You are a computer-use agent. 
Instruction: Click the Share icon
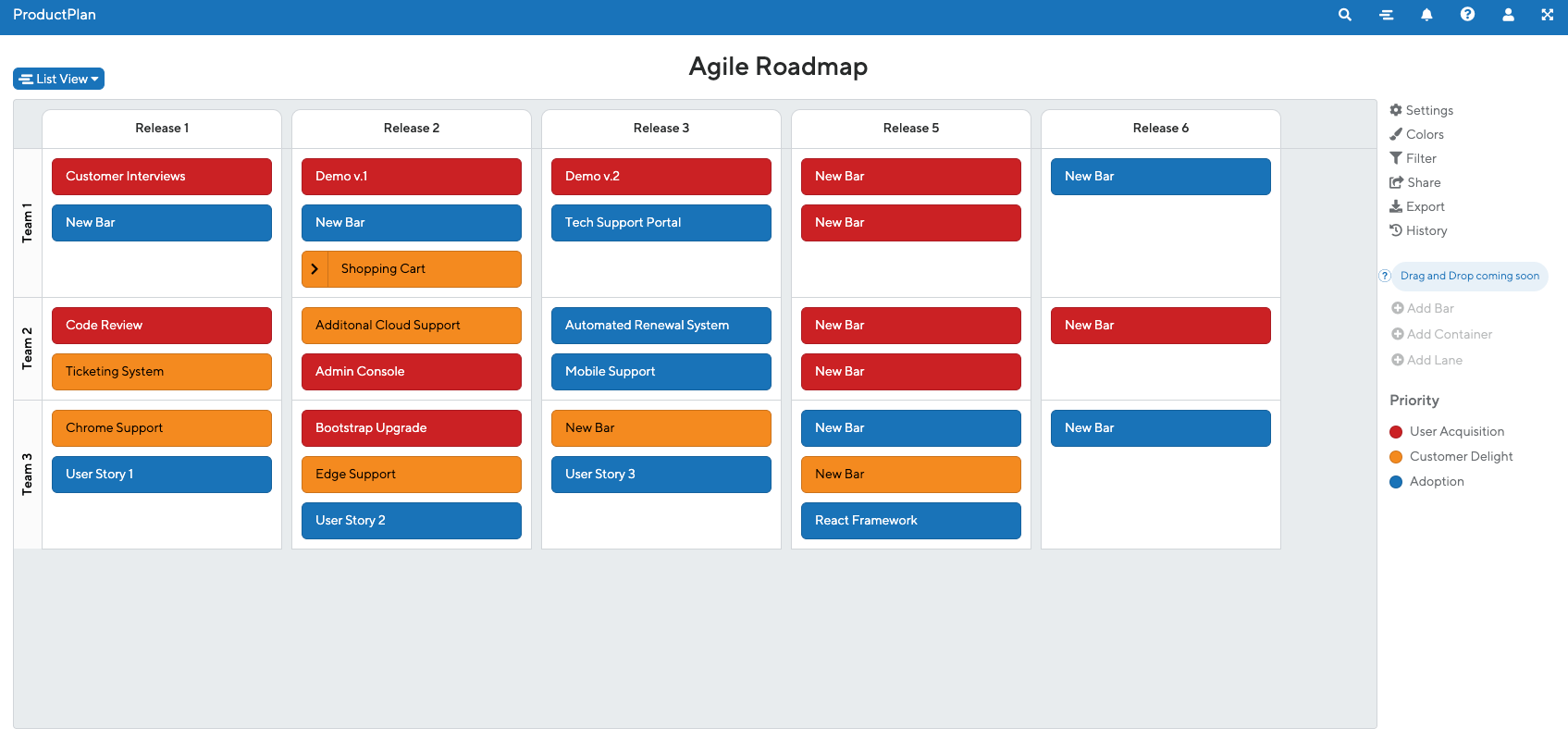point(1396,182)
